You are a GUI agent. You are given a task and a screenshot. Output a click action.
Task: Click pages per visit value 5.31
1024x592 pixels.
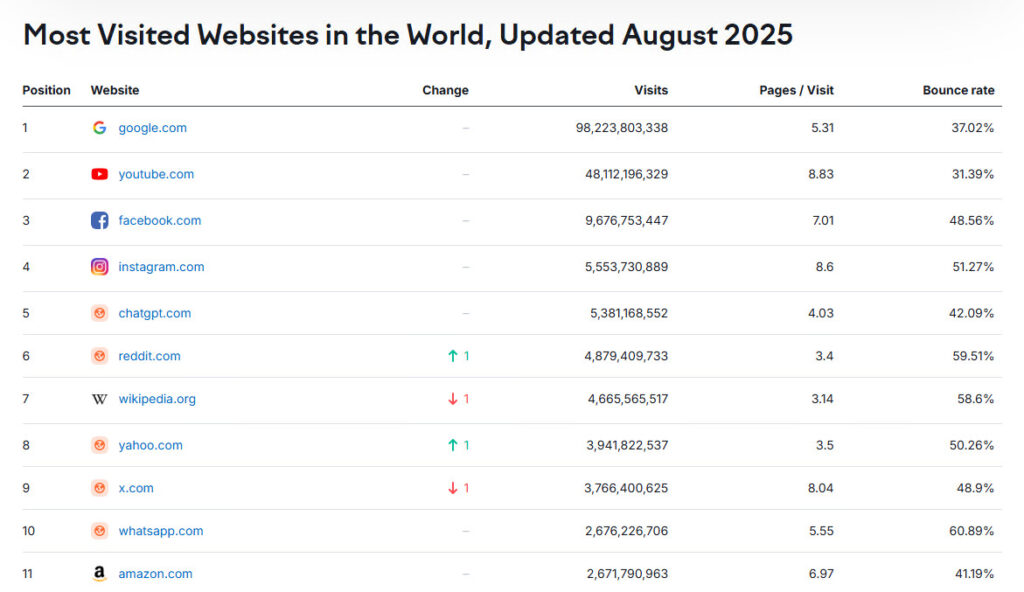coord(822,128)
